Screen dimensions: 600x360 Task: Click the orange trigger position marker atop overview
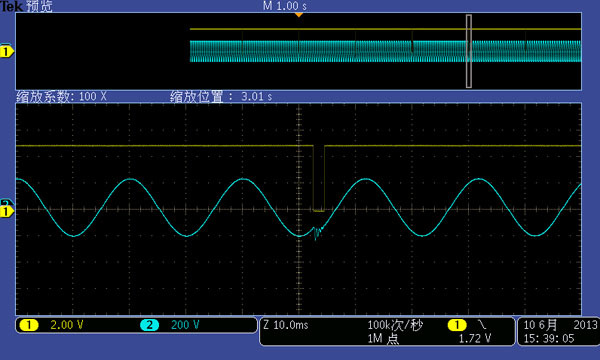point(299,15)
